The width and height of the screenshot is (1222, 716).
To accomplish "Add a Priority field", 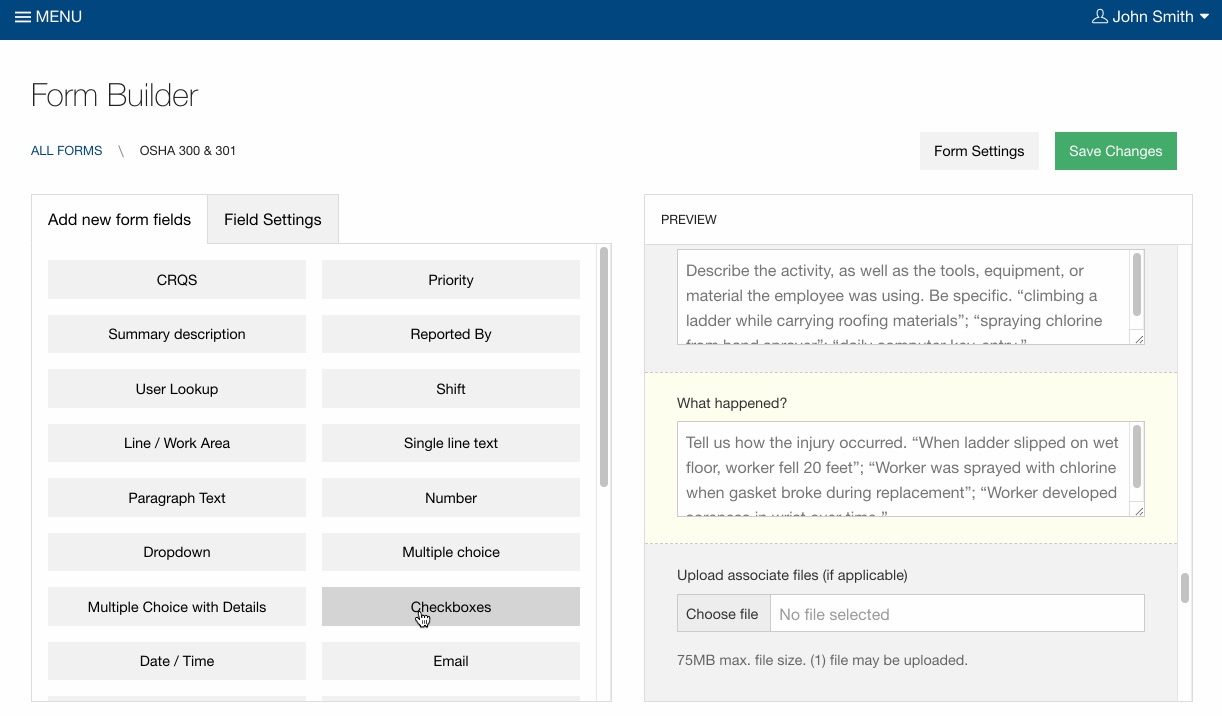I will click(451, 280).
